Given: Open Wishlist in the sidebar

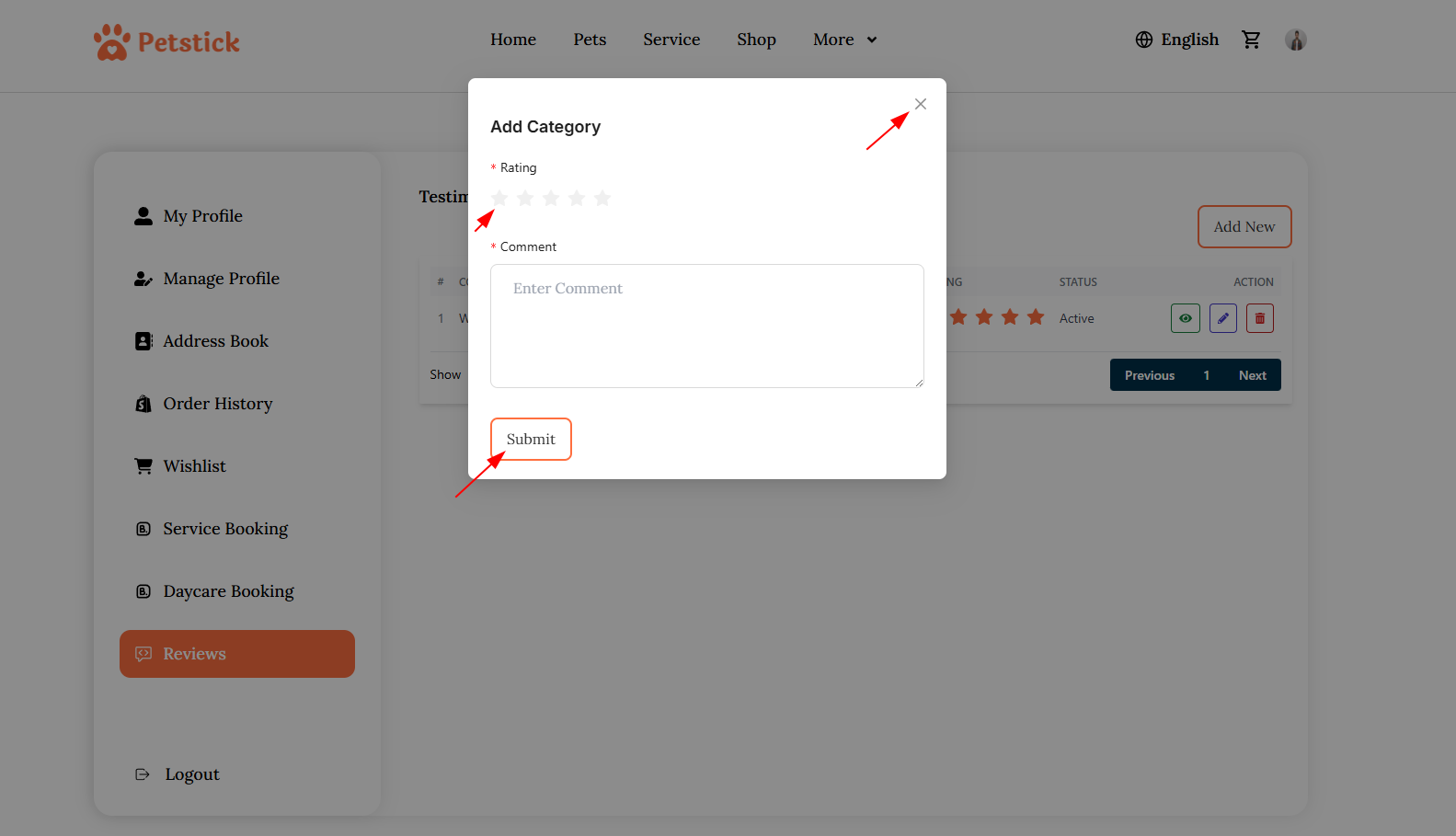Looking at the screenshot, I should pos(194,466).
